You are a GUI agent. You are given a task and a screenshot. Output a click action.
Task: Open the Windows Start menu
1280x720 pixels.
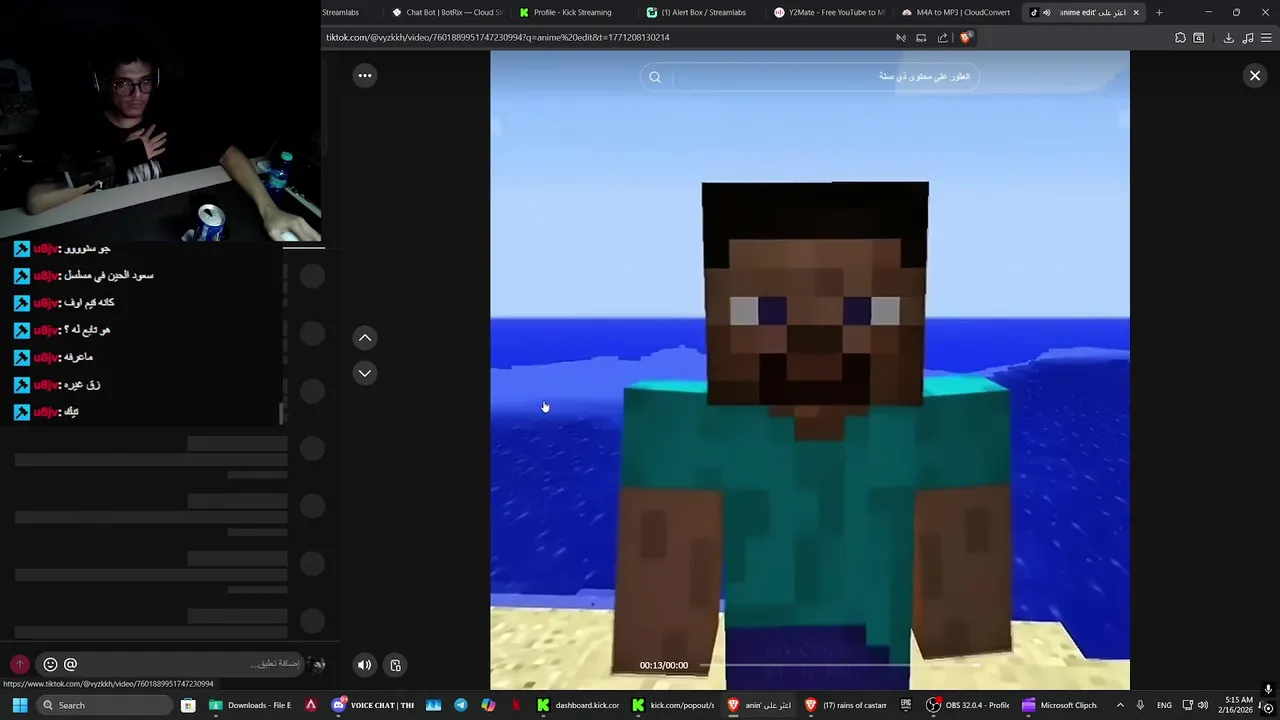click(19, 705)
